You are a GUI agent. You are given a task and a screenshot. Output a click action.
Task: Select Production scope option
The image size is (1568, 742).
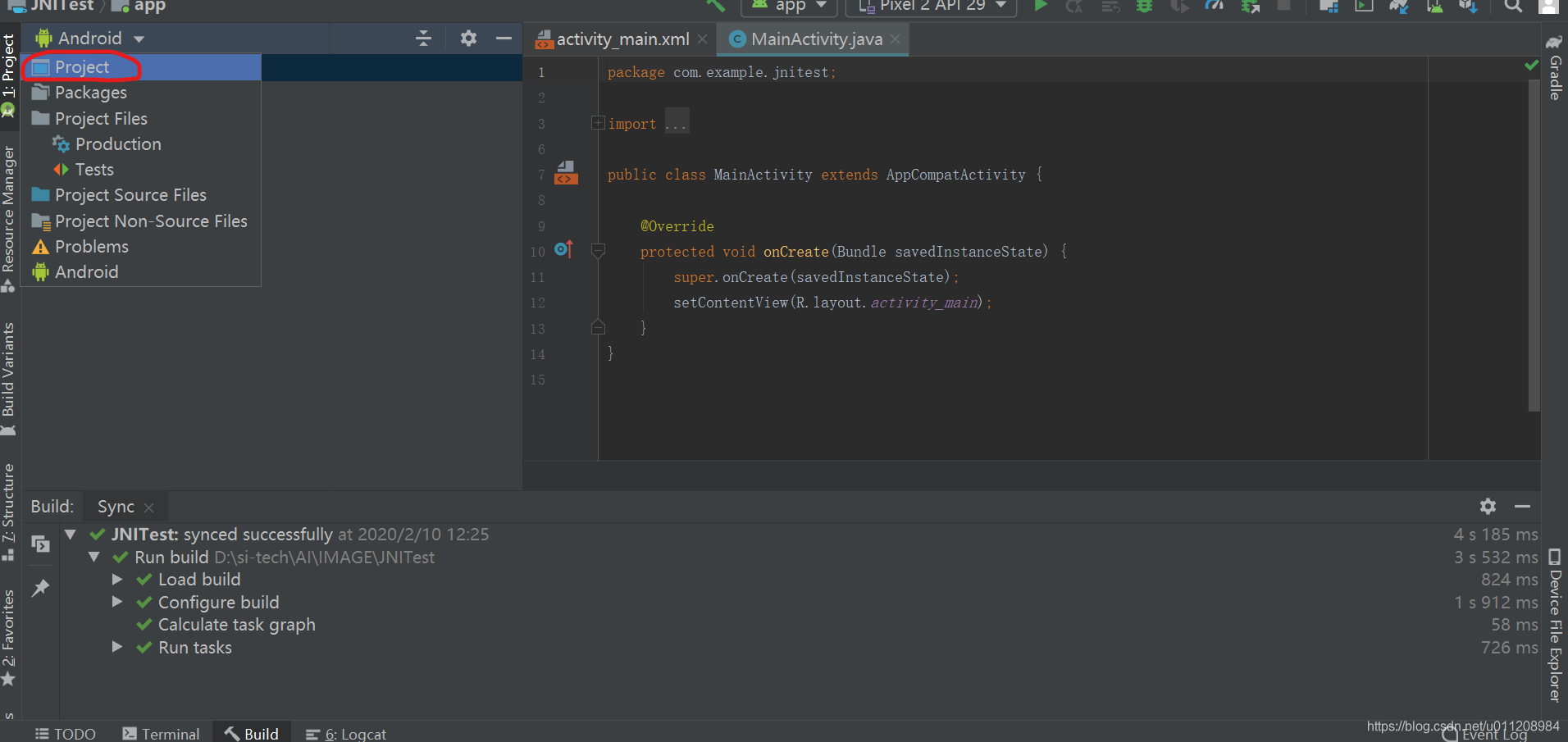coord(141,144)
